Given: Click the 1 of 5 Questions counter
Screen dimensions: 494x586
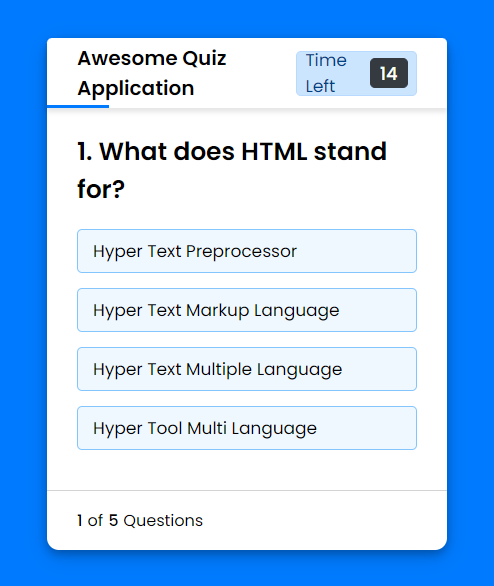Looking at the screenshot, I should pos(140,520).
